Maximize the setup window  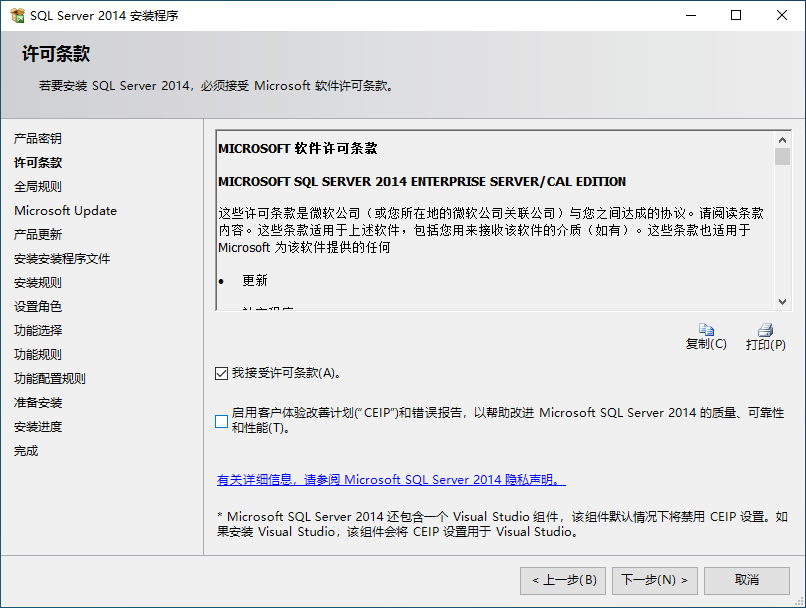[x=736, y=15]
